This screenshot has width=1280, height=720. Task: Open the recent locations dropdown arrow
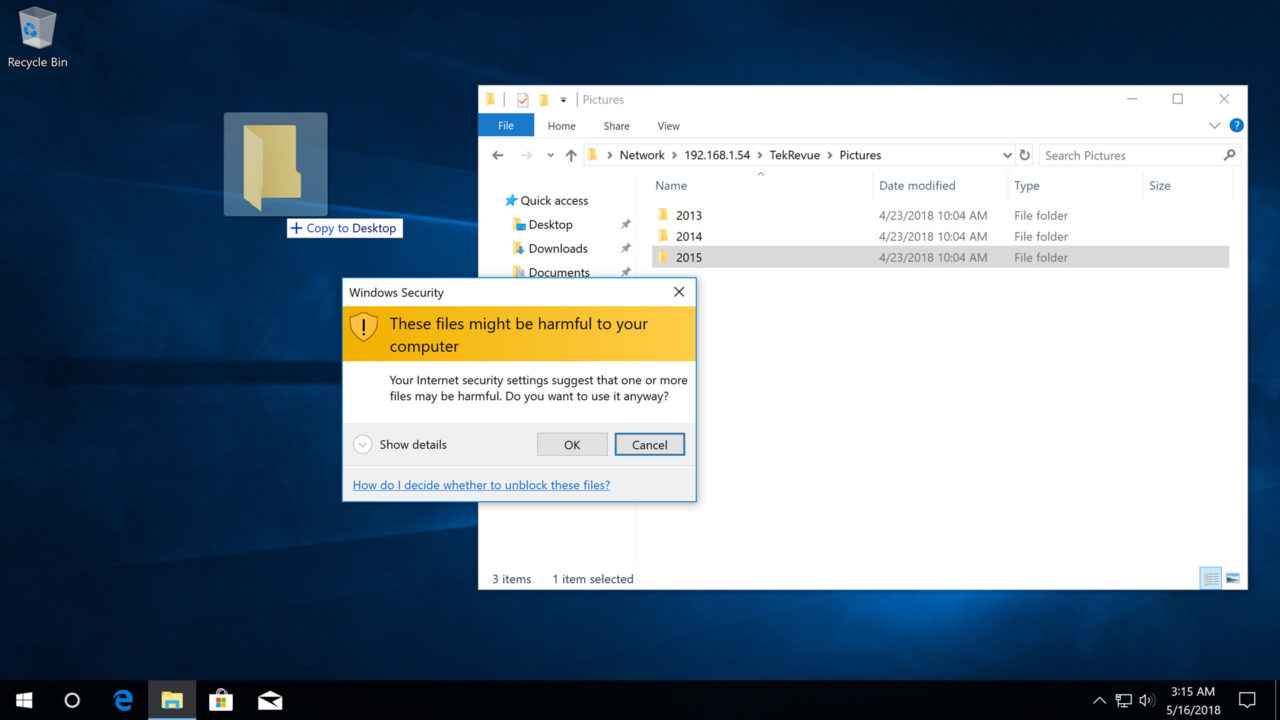point(550,155)
